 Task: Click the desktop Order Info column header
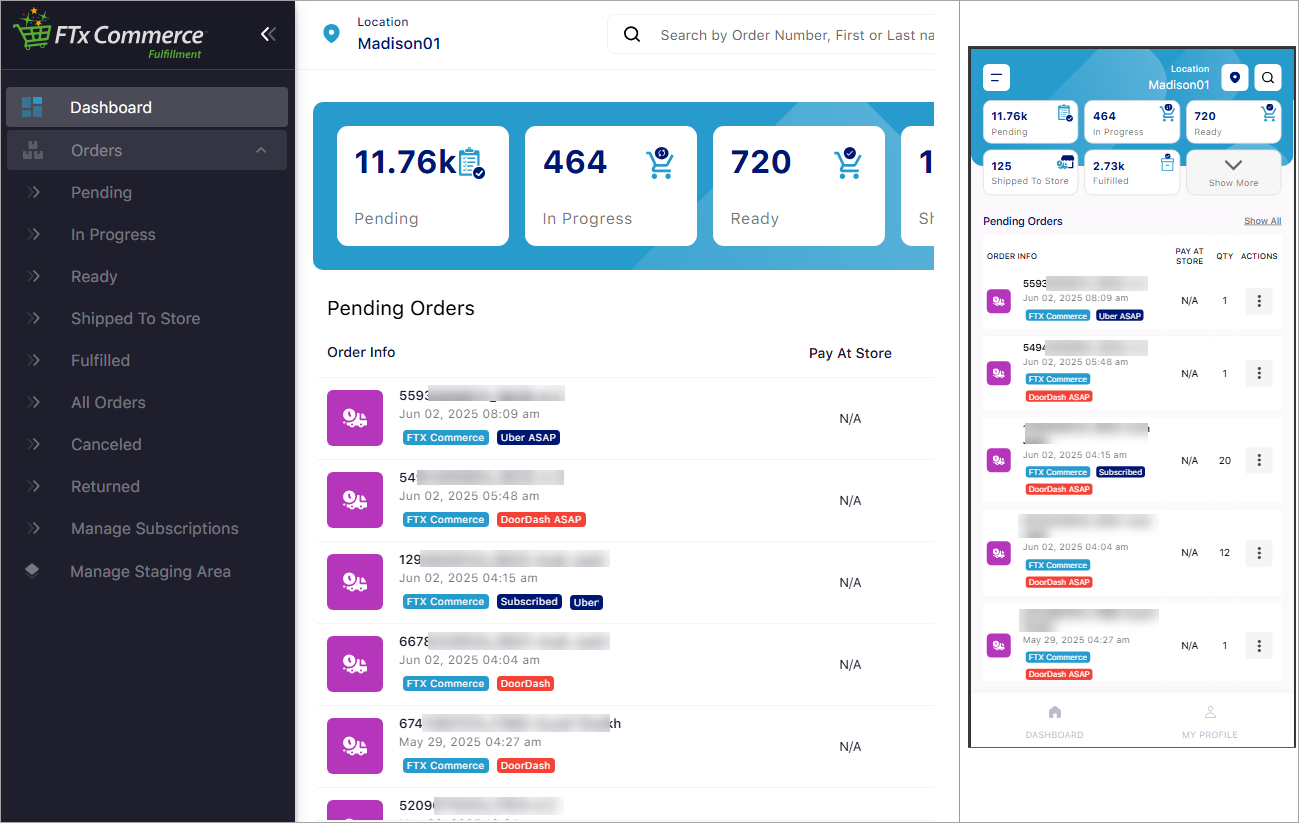[361, 352]
